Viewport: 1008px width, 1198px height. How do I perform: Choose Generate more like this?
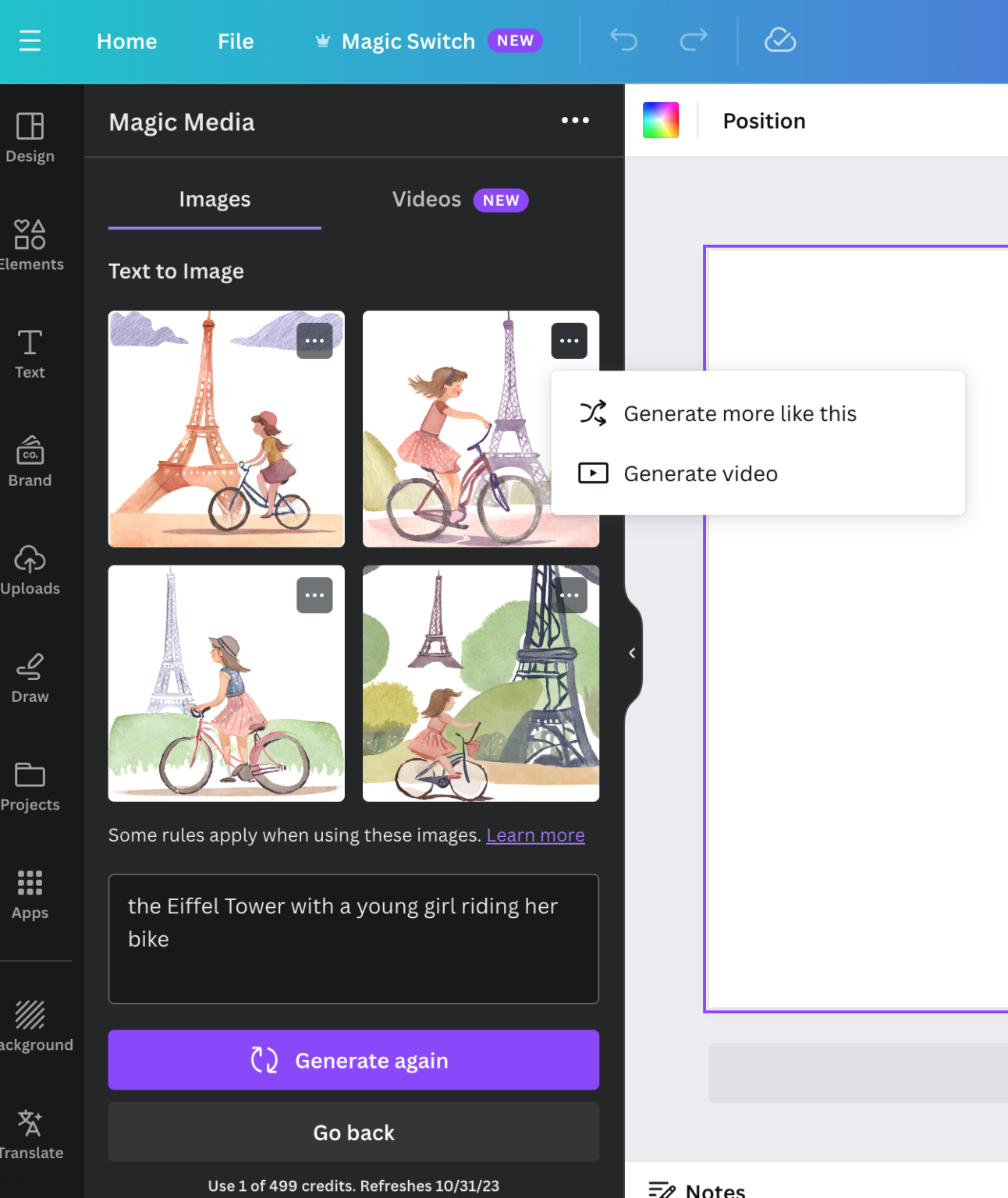tap(758, 413)
